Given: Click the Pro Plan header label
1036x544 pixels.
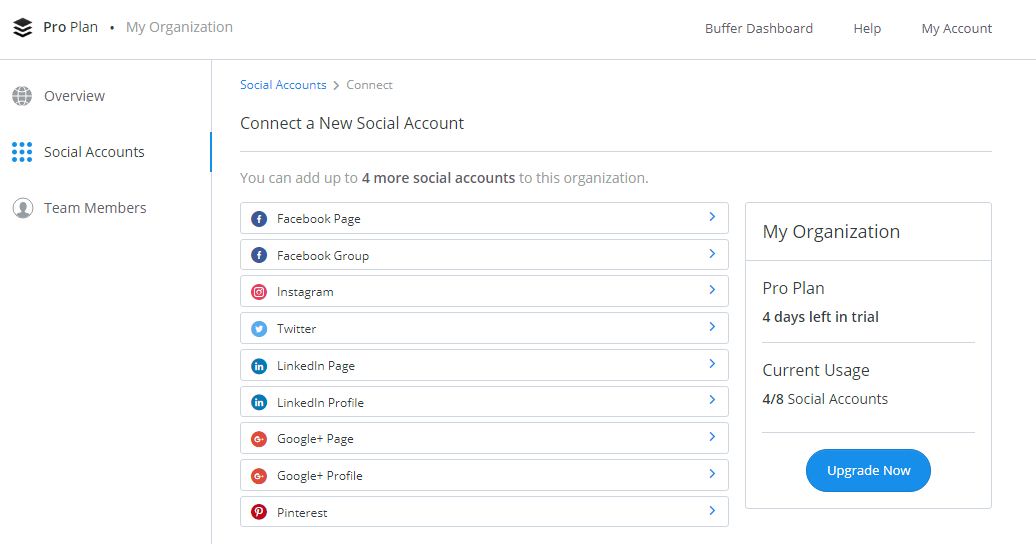Looking at the screenshot, I should [71, 27].
